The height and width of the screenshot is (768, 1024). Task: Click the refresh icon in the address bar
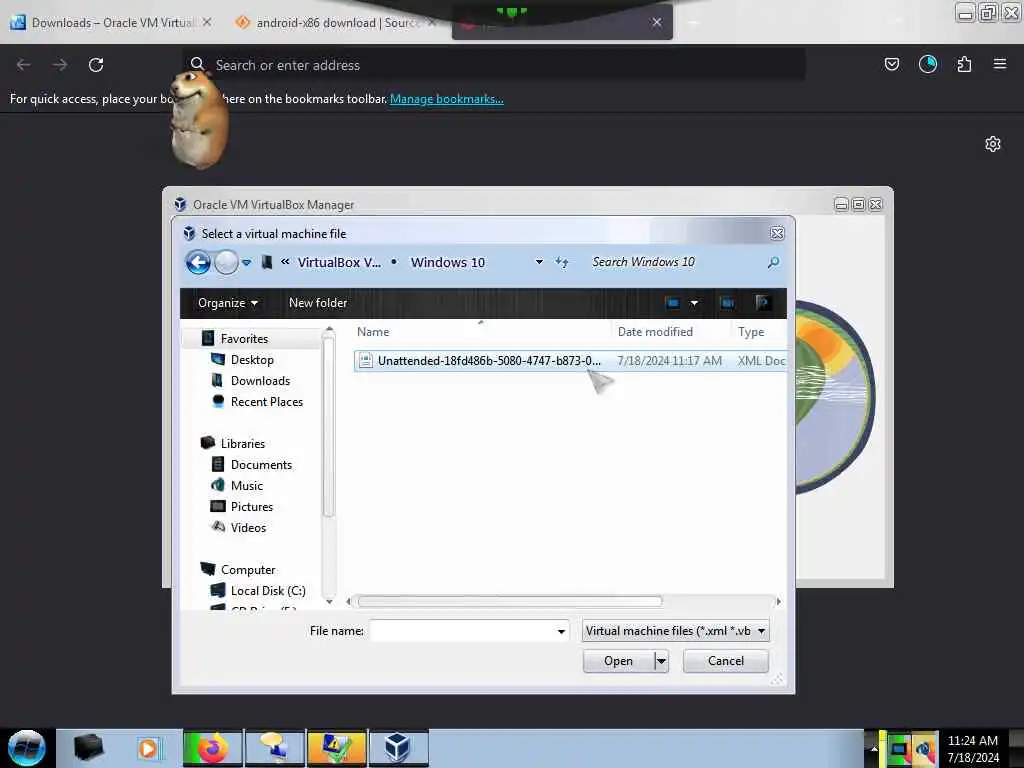[562, 262]
